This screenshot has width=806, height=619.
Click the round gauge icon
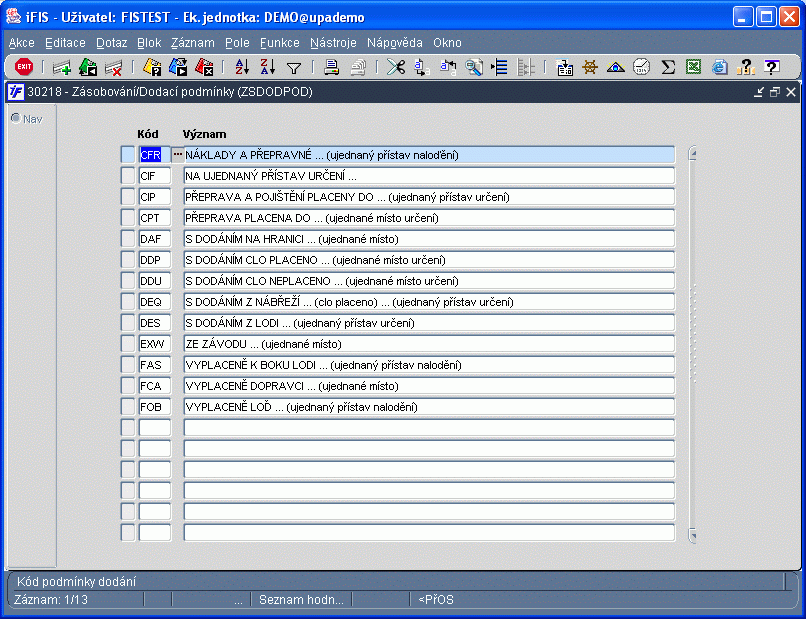[642, 67]
